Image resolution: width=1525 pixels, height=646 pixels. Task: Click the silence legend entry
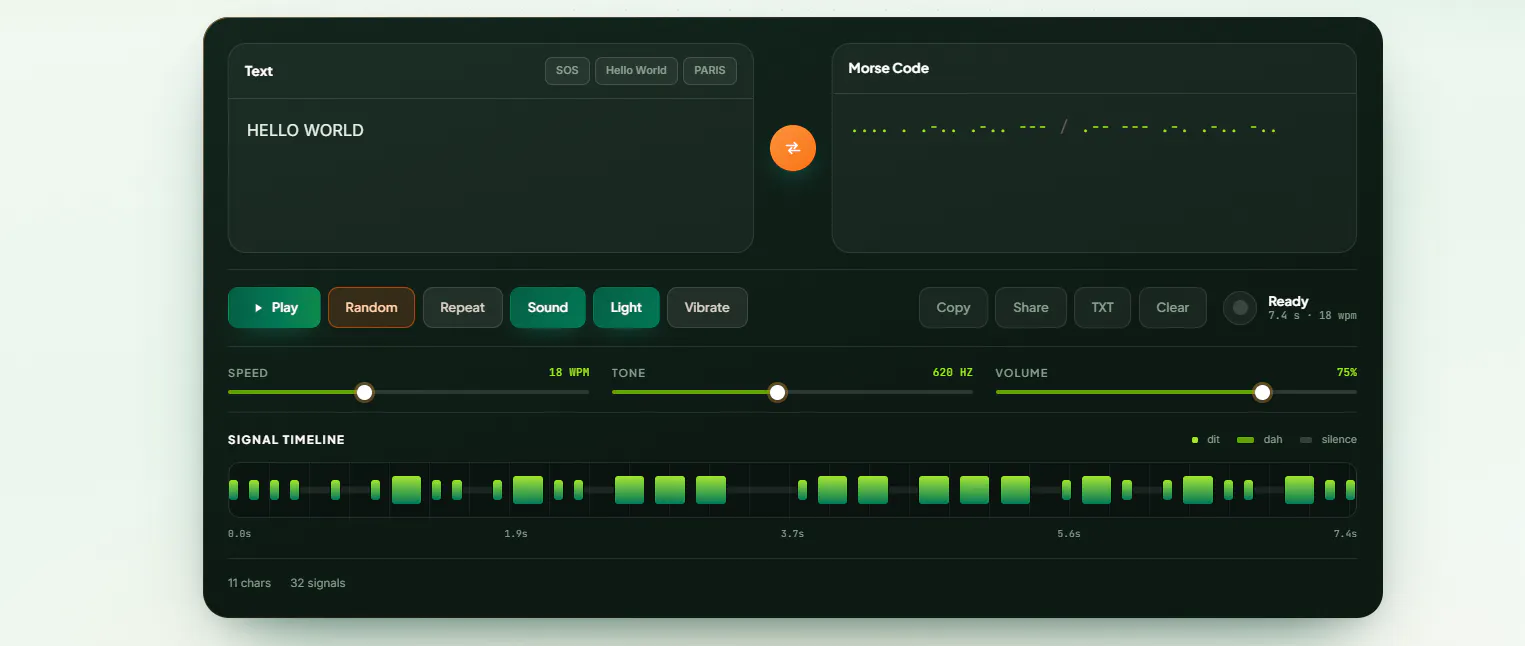point(1328,440)
